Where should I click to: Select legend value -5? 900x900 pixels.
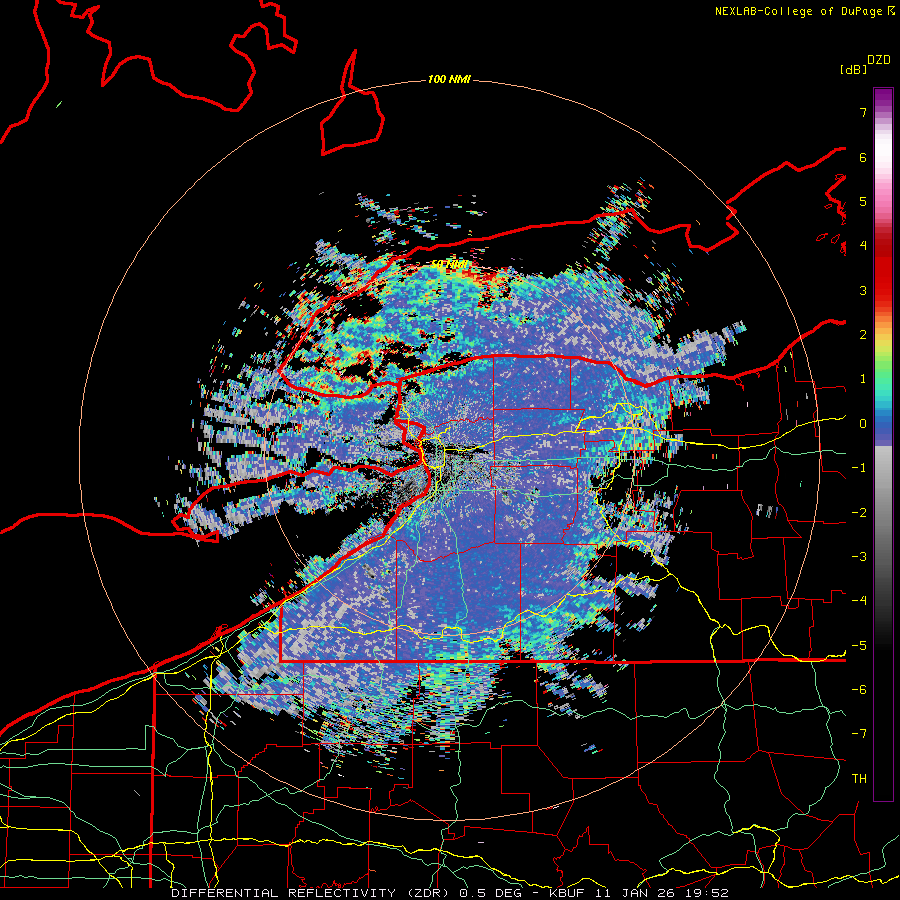[x=859, y=646]
